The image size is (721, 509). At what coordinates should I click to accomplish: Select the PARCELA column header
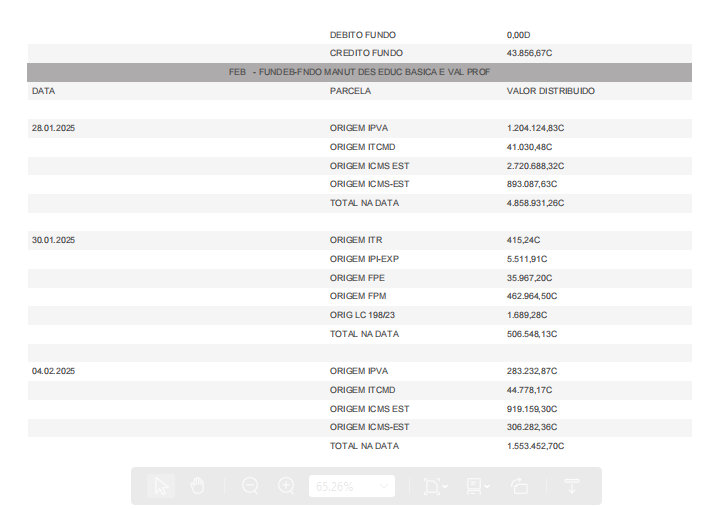tap(350, 91)
